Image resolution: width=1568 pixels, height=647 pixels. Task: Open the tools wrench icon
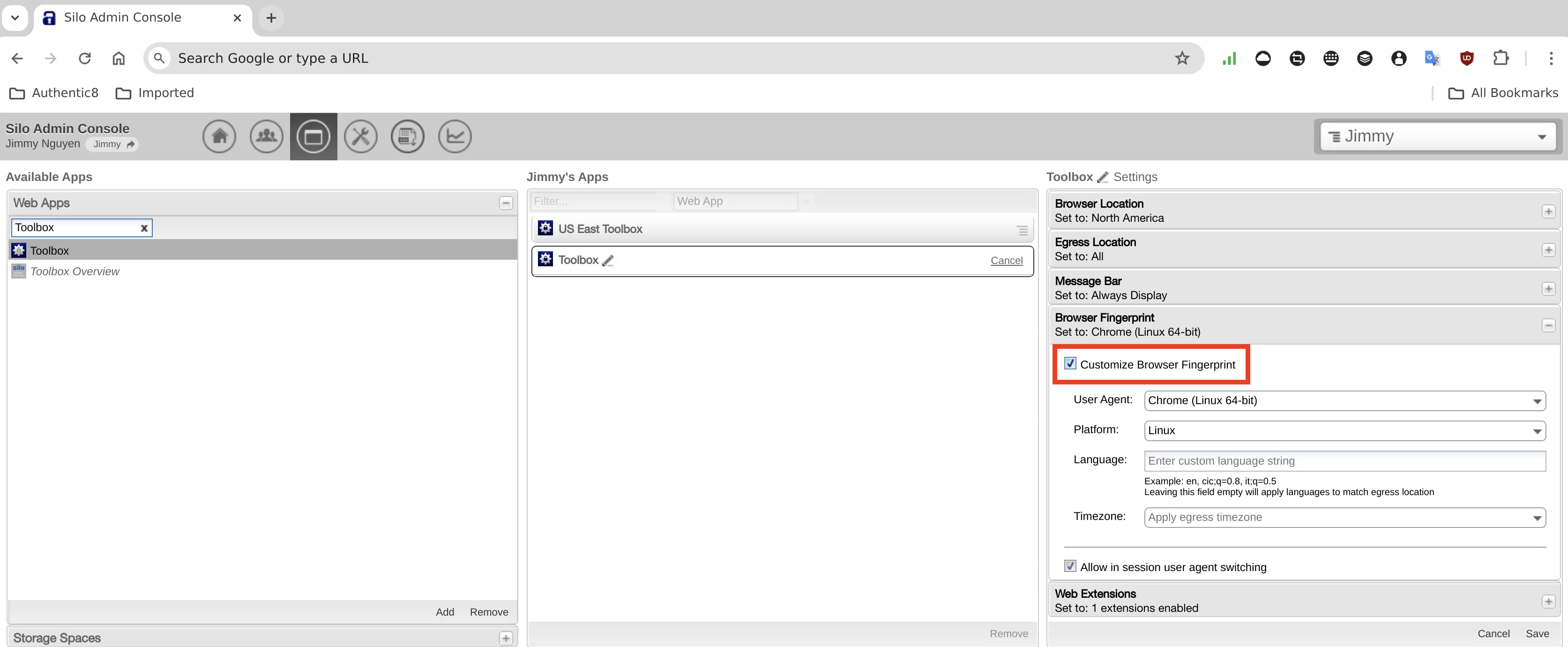click(x=360, y=136)
